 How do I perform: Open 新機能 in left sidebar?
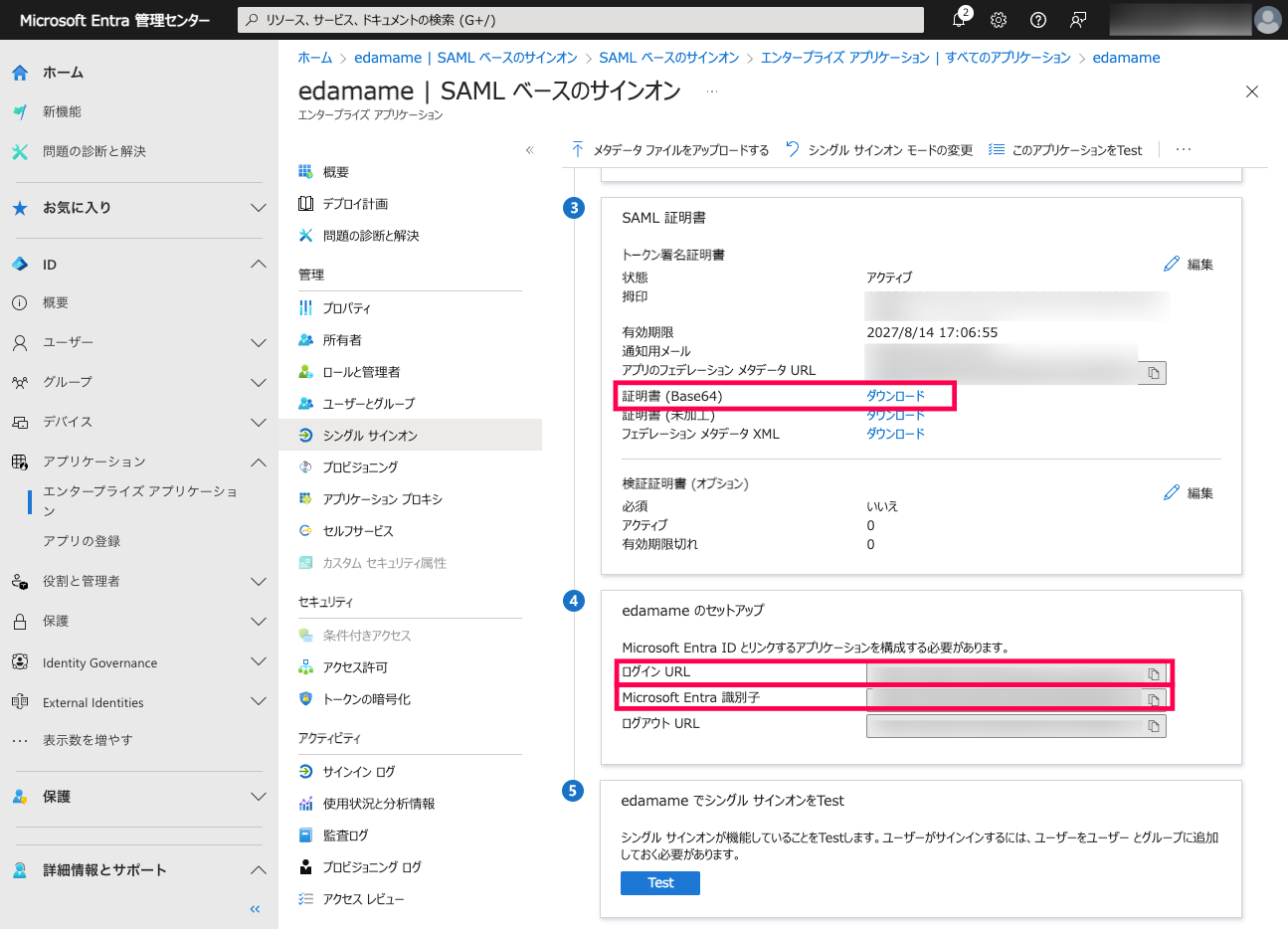coord(62,112)
